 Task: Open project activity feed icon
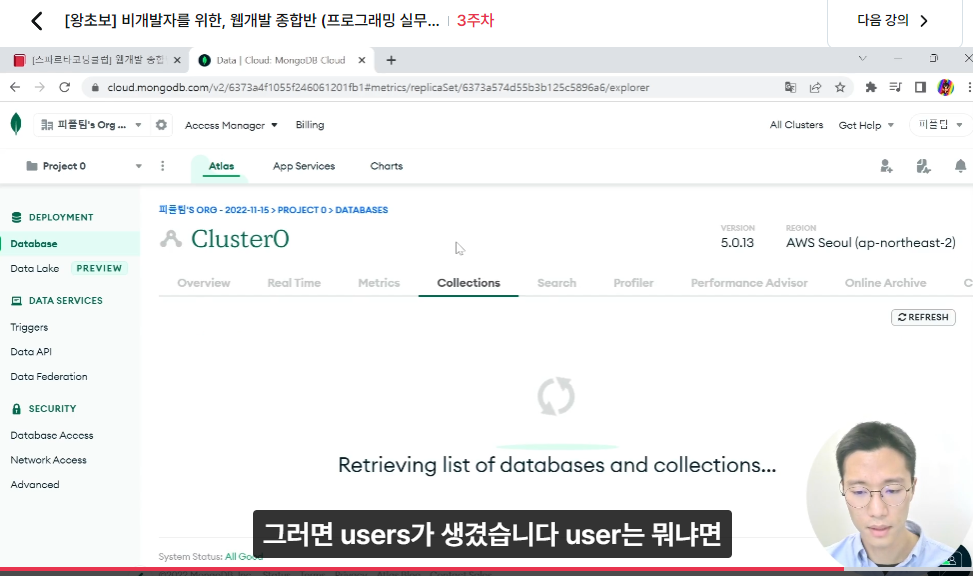coord(923,166)
